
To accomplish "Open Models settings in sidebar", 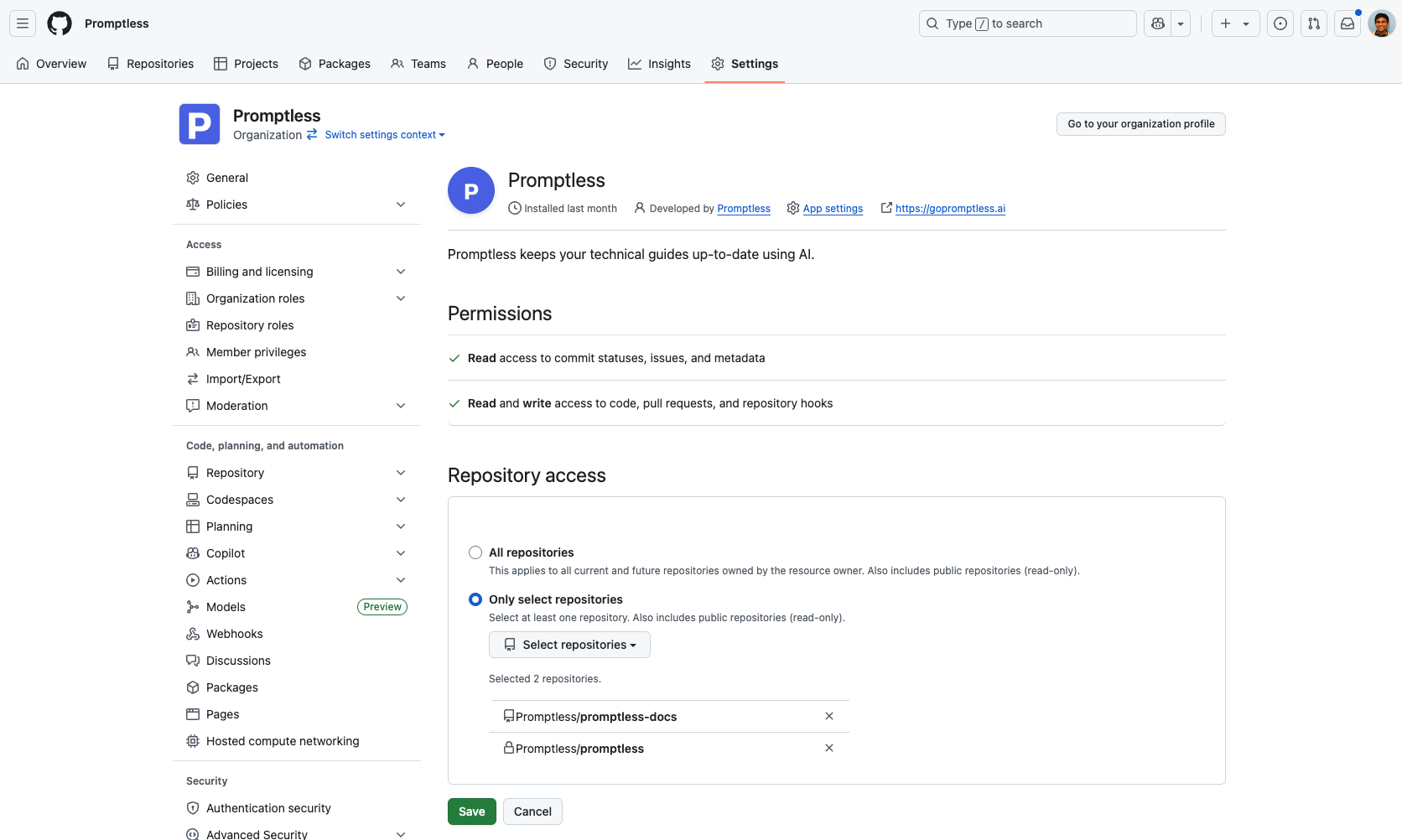I will click(x=297, y=607).
